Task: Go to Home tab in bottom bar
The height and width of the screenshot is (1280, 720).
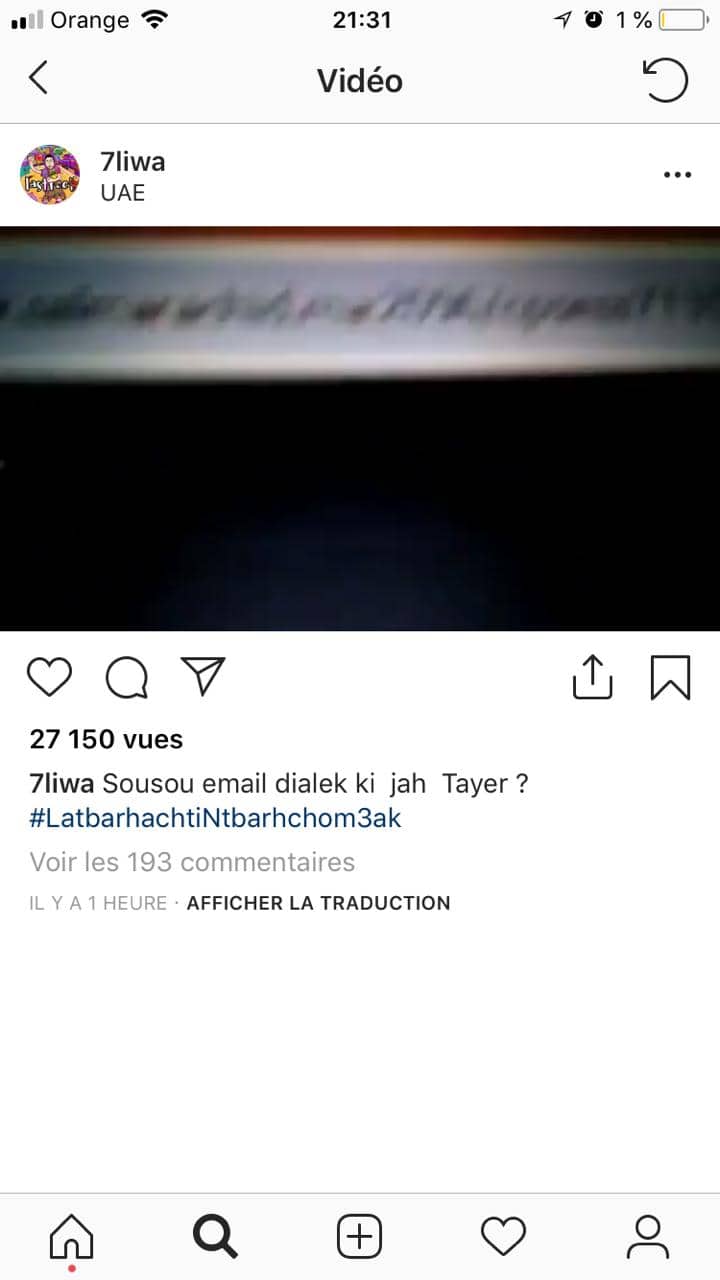Action: tap(71, 1238)
